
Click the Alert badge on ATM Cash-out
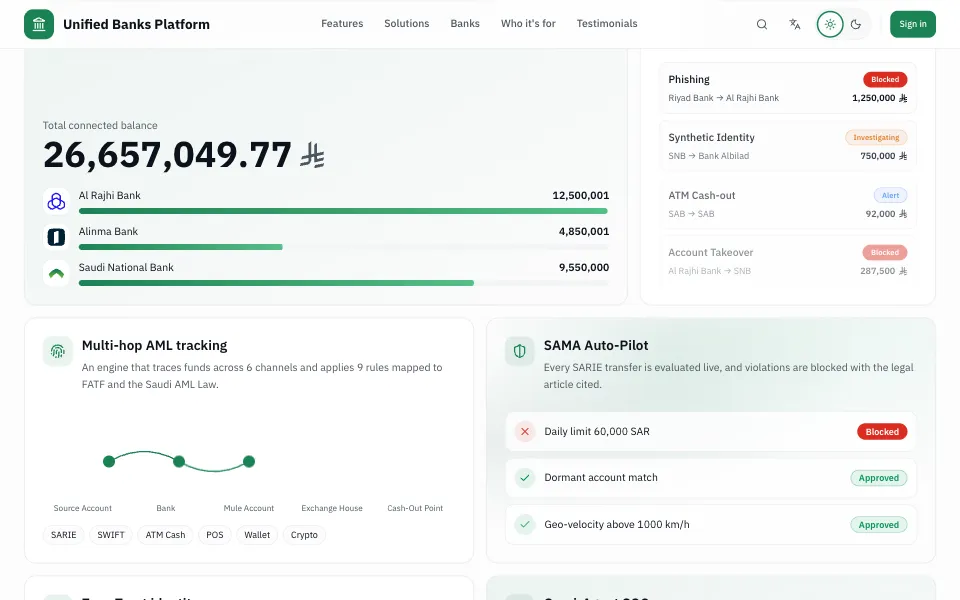[x=890, y=195]
